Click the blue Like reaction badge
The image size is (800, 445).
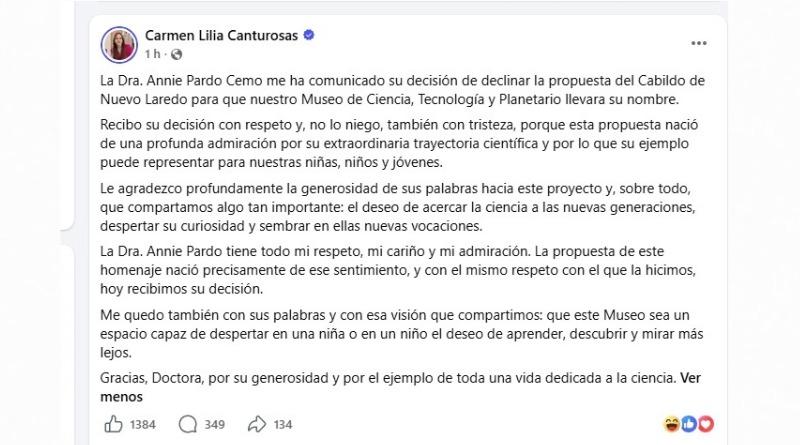[689, 424]
